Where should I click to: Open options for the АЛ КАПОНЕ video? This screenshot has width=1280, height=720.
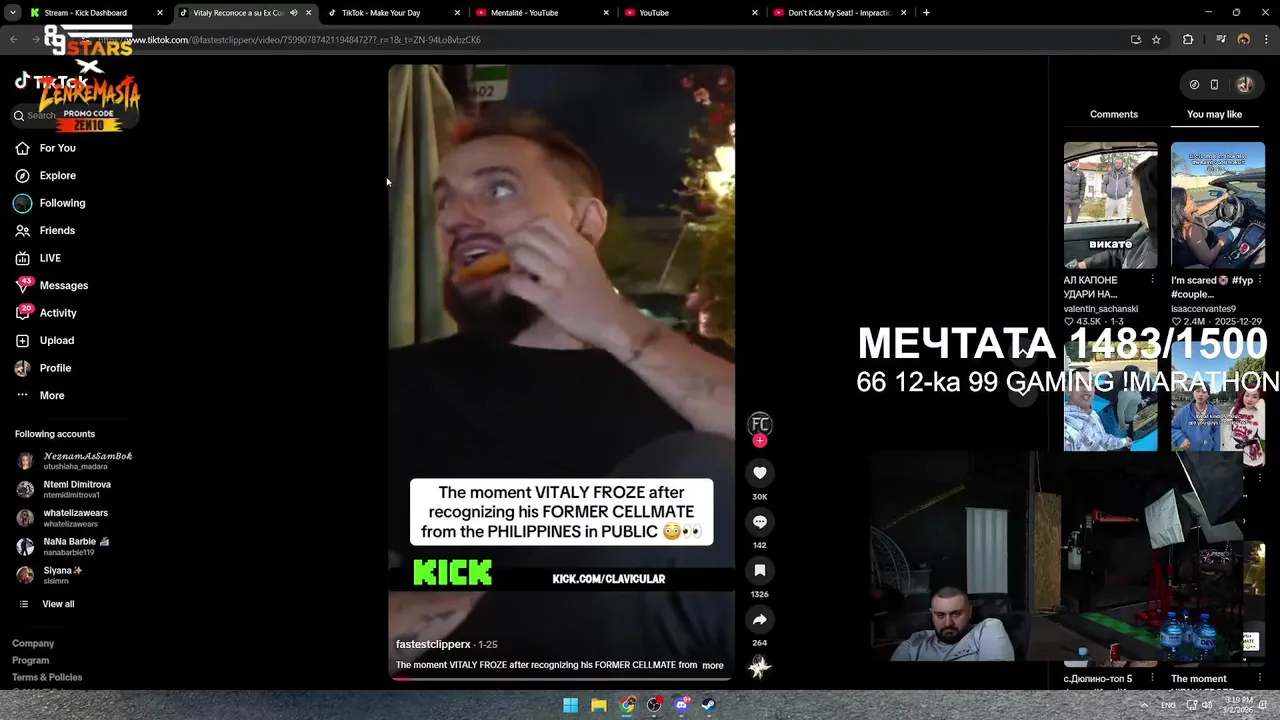pos(1152,280)
